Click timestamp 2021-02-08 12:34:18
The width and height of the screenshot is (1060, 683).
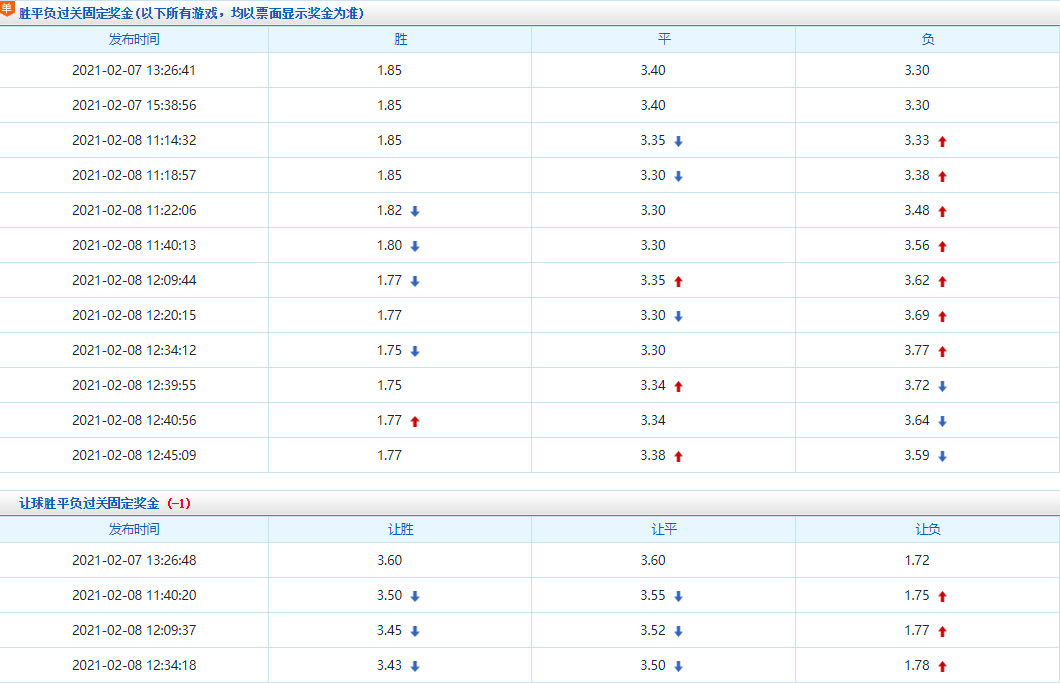pyautogui.click(x=134, y=665)
